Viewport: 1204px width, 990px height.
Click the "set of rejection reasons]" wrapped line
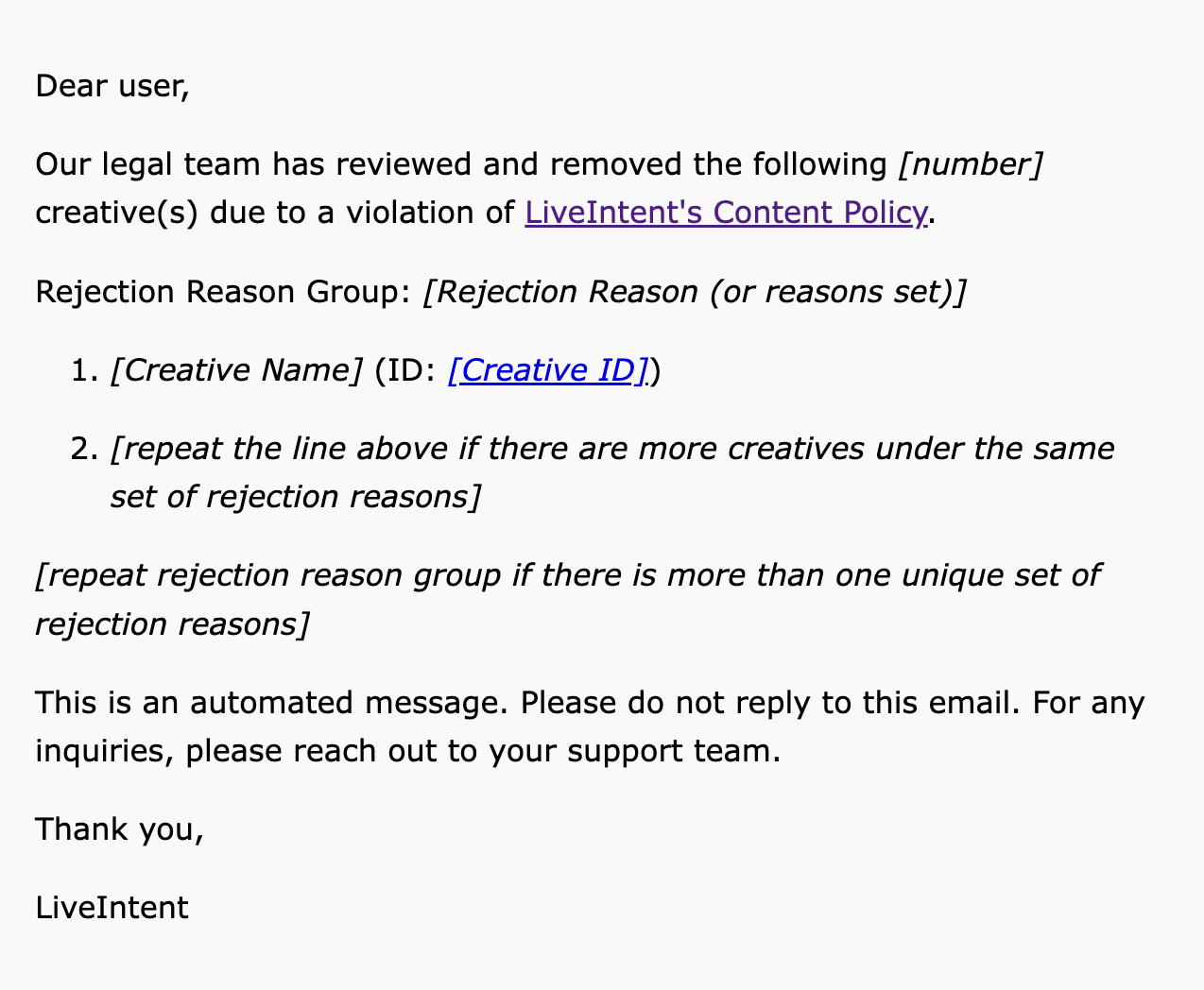(295, 497)
